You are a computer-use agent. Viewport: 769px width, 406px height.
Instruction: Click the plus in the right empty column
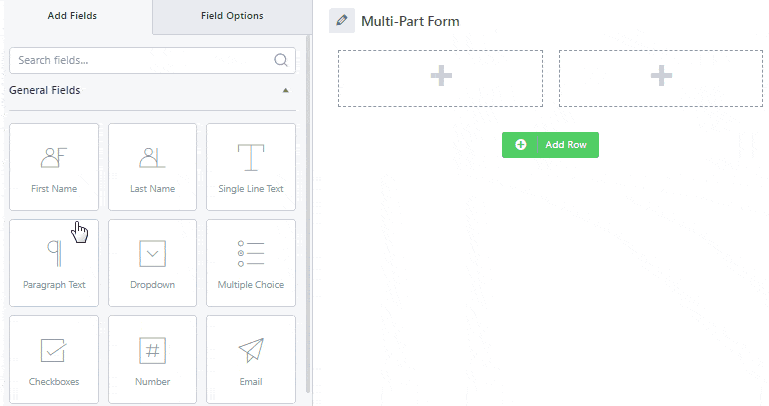coord(661,76)
